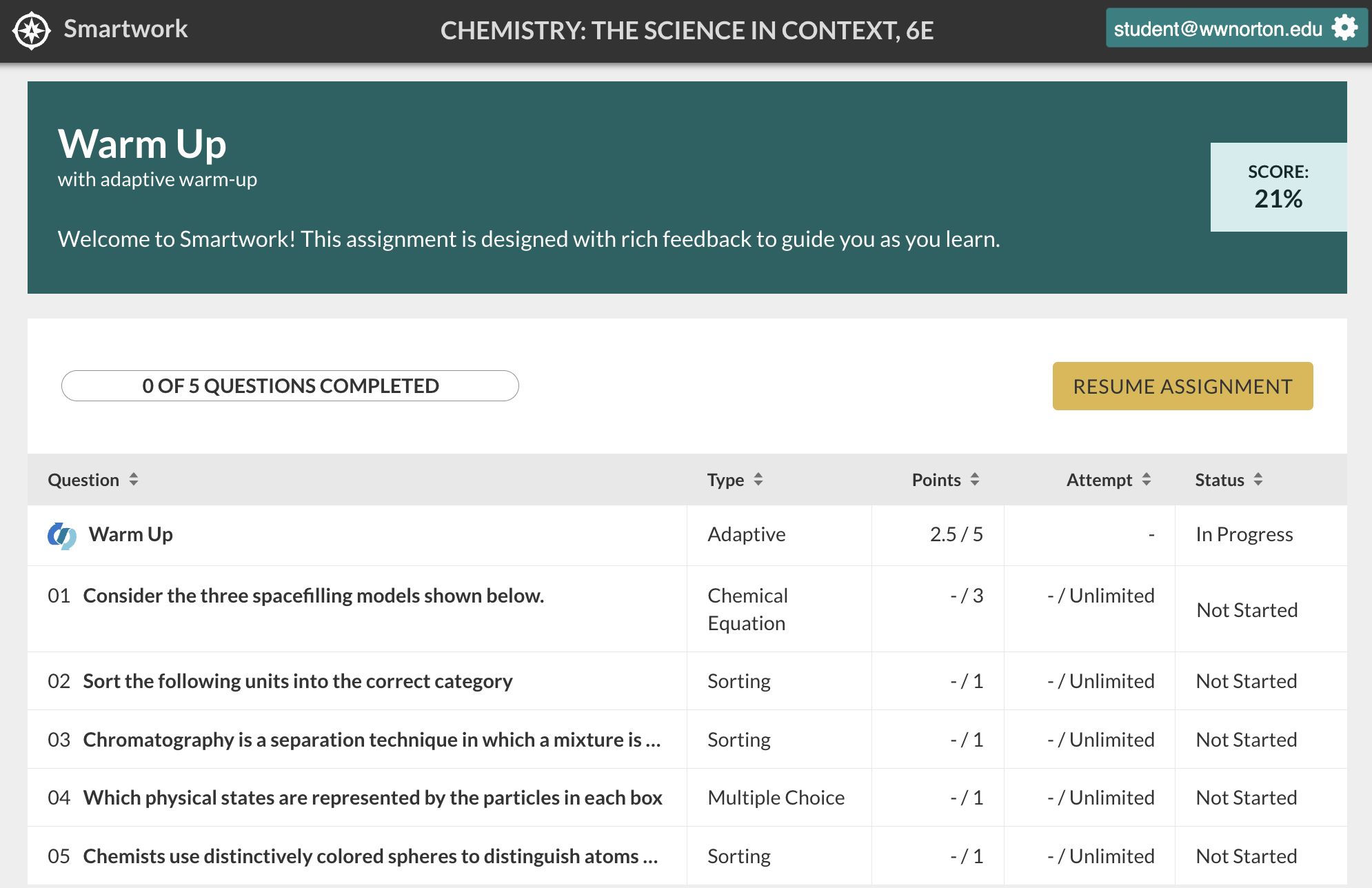
Task: Open question 05 about colored spheres
Action: coord(370,856)
